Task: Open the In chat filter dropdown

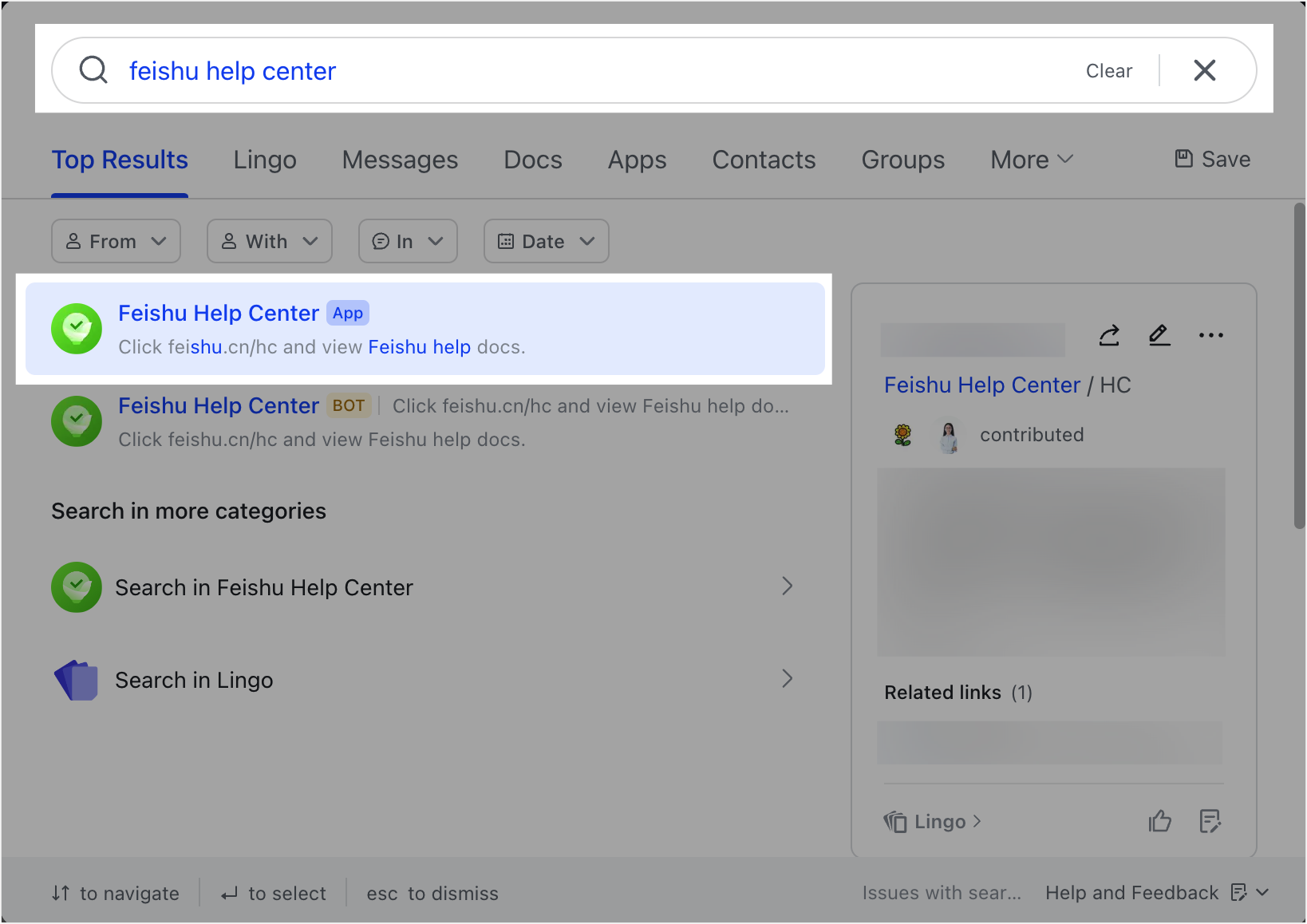Action: (x=408, y=241)
